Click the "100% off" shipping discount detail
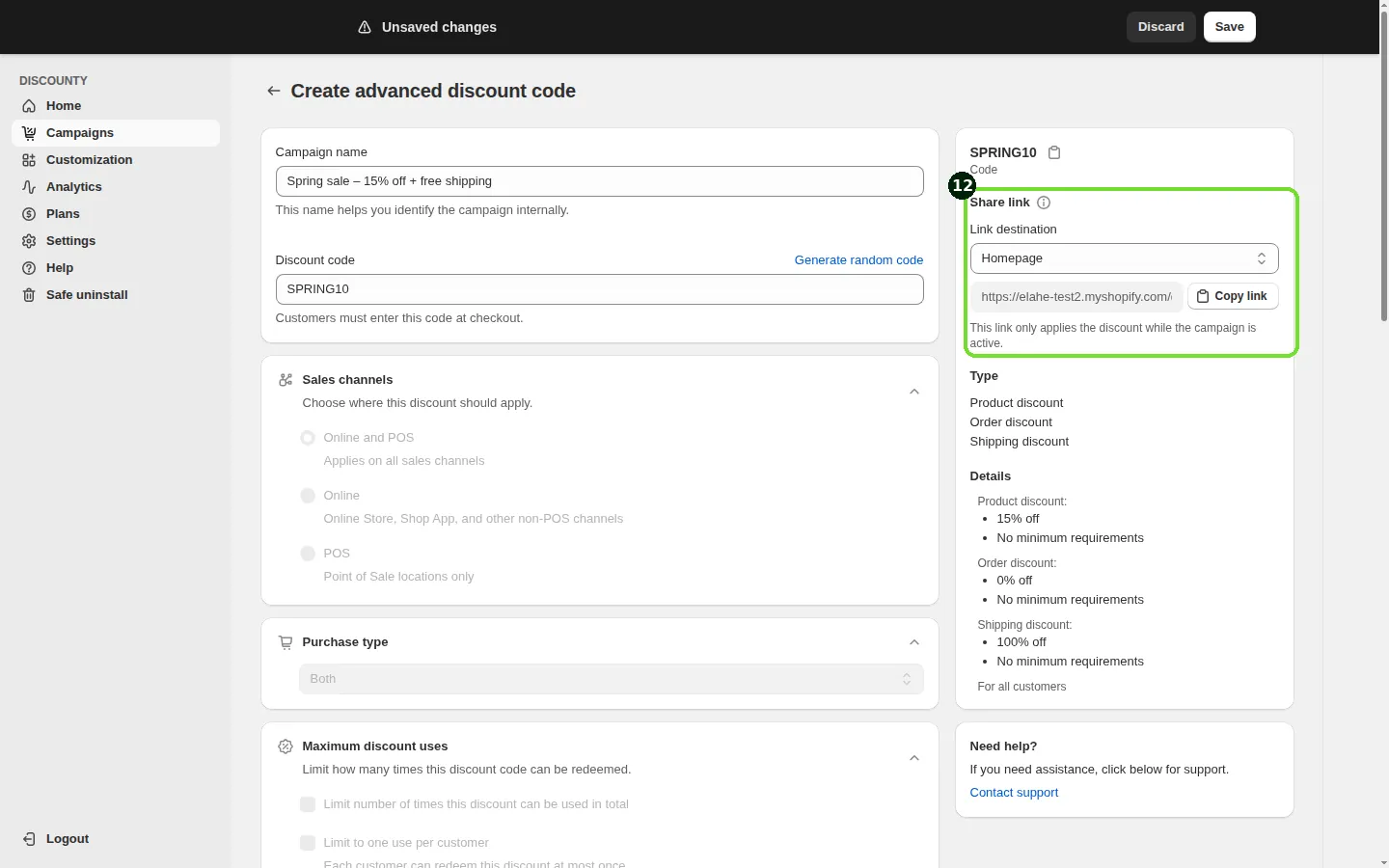Screen dimensions: 1389x868 pyautogui.click(x=1021, y=642)
